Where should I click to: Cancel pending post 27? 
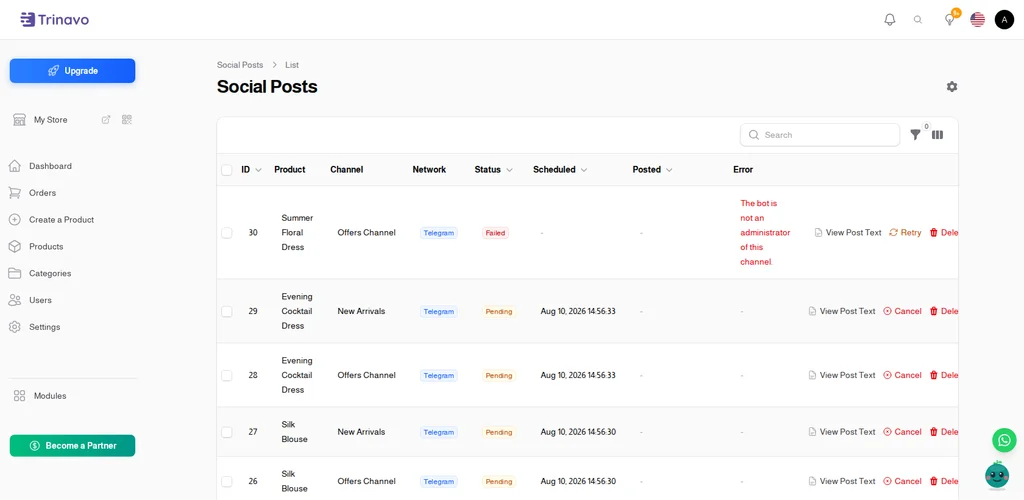pos(902,431)
